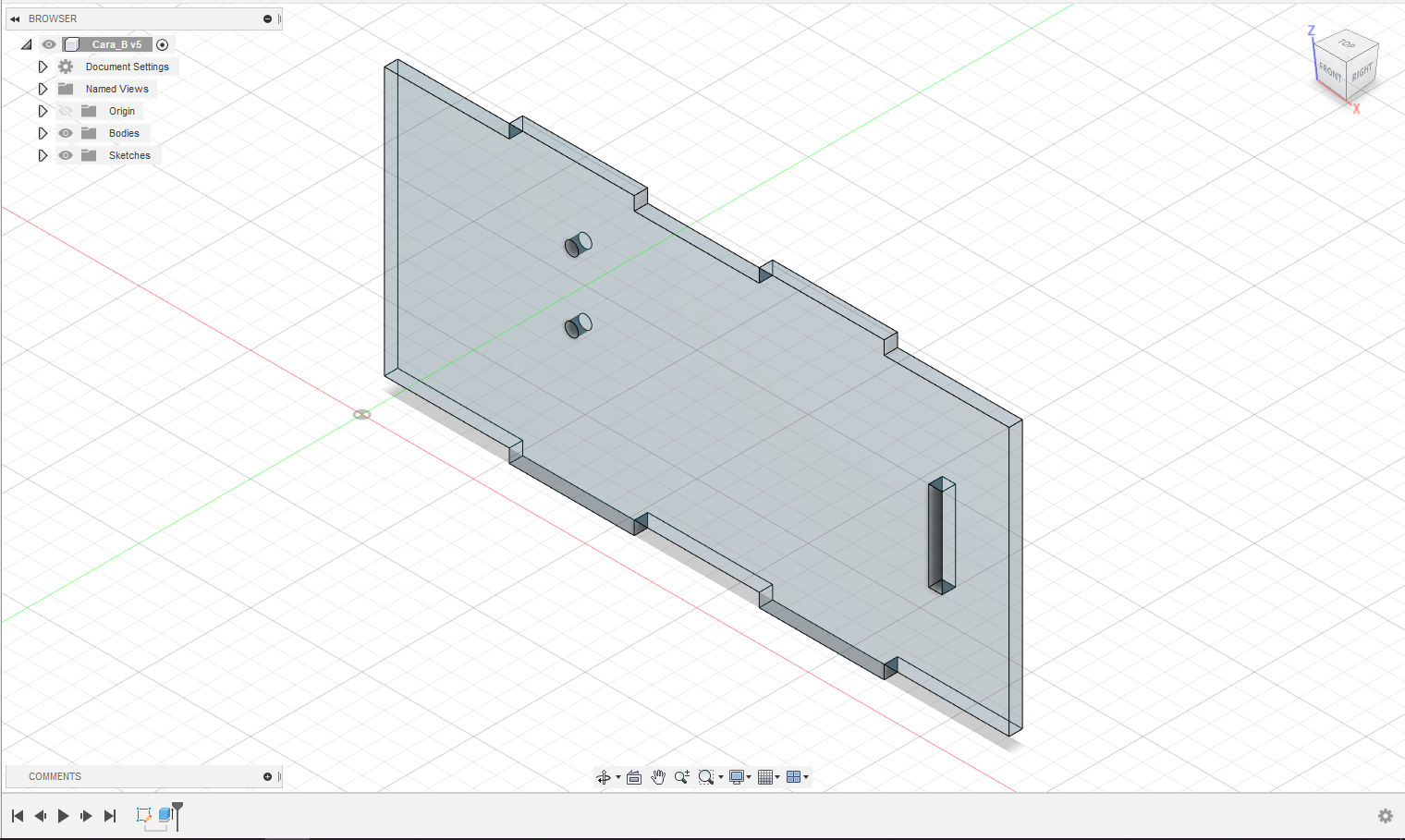
Task: Click the BROWSER panel resize handle
Action: pyautogui.click(x=279, y=18)
